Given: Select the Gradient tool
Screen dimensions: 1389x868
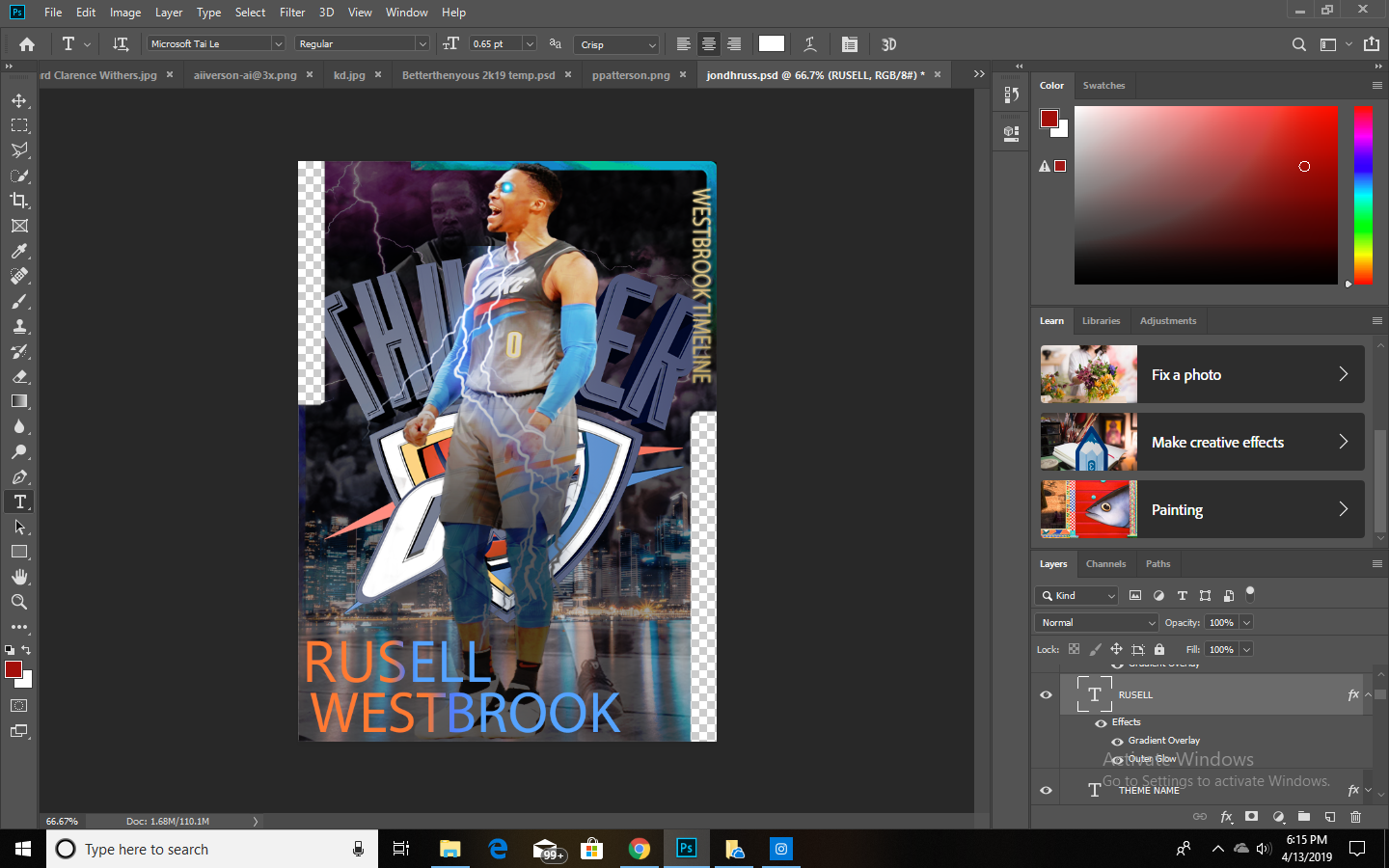Looking at the screenshot, I should coord(19,401).
